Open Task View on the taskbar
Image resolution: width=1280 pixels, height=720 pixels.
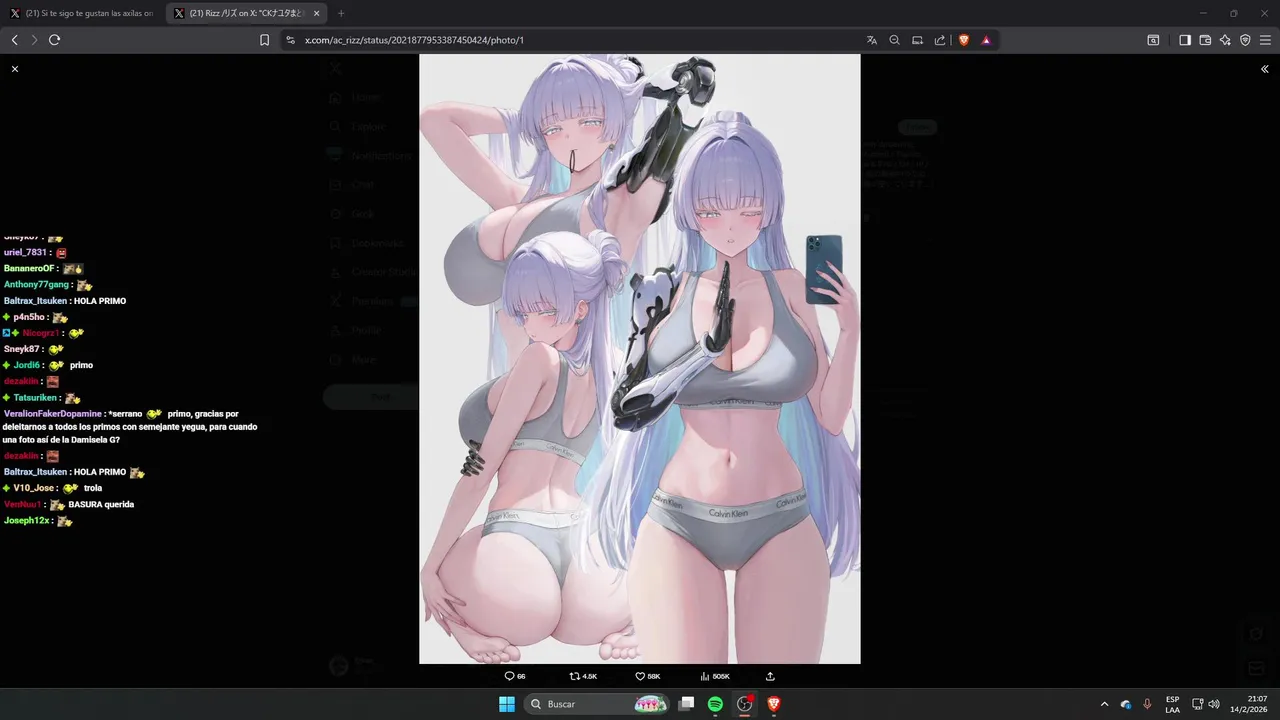686,704
